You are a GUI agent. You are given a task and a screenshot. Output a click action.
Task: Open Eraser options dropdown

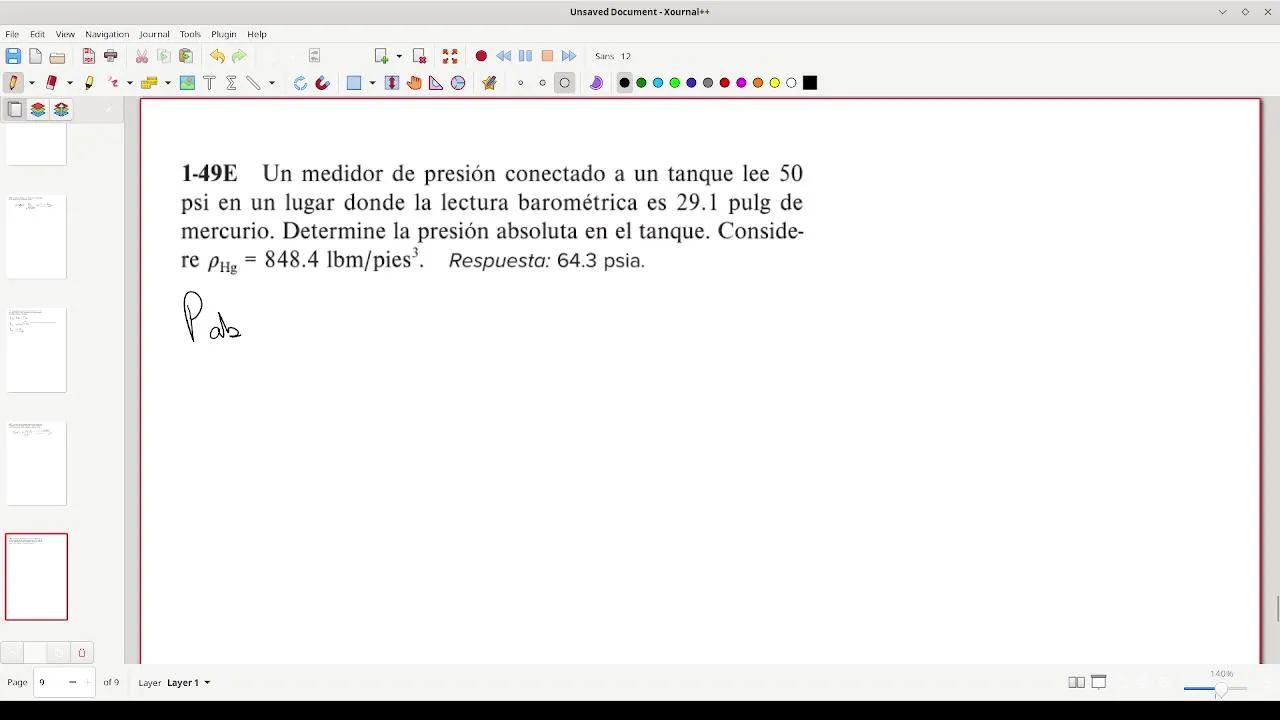point(69,83)
